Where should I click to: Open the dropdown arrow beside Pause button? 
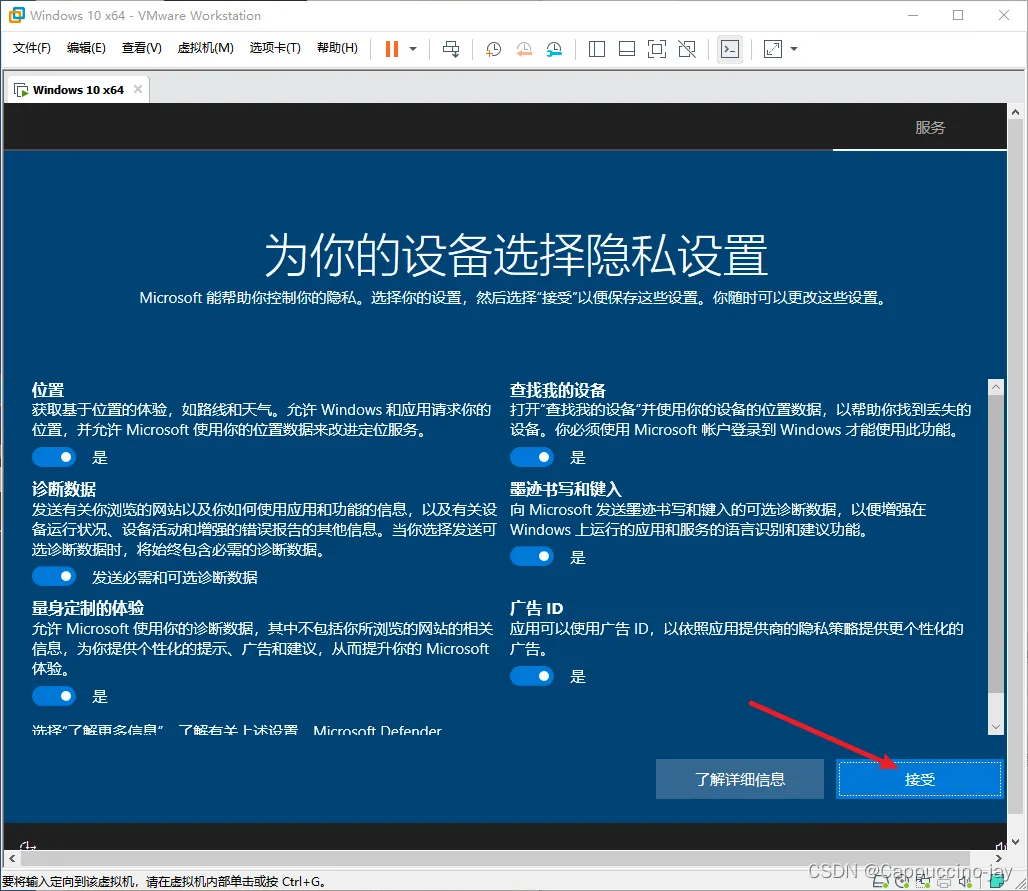pos(413,49)
